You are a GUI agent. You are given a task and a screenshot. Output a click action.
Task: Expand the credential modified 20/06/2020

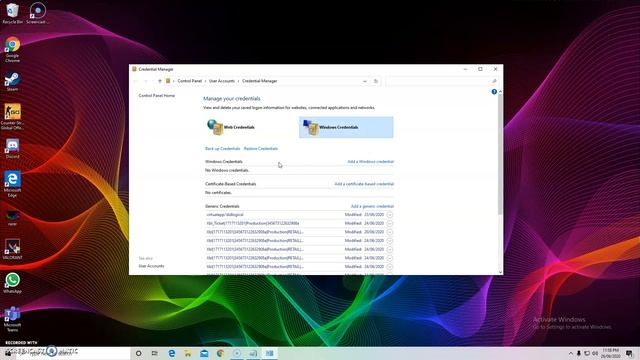click(390, 232)
